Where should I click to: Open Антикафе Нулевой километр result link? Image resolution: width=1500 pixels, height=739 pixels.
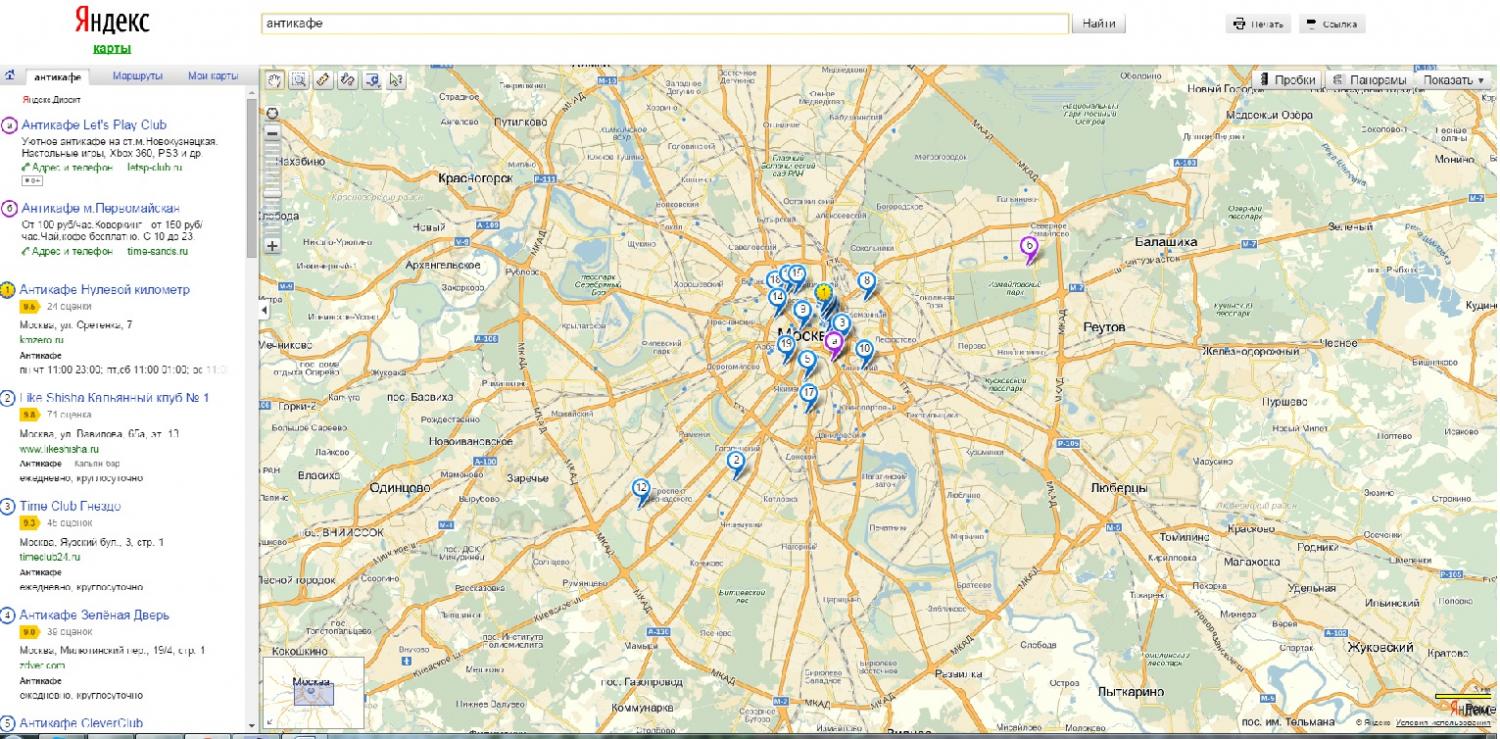coord(104,290)
